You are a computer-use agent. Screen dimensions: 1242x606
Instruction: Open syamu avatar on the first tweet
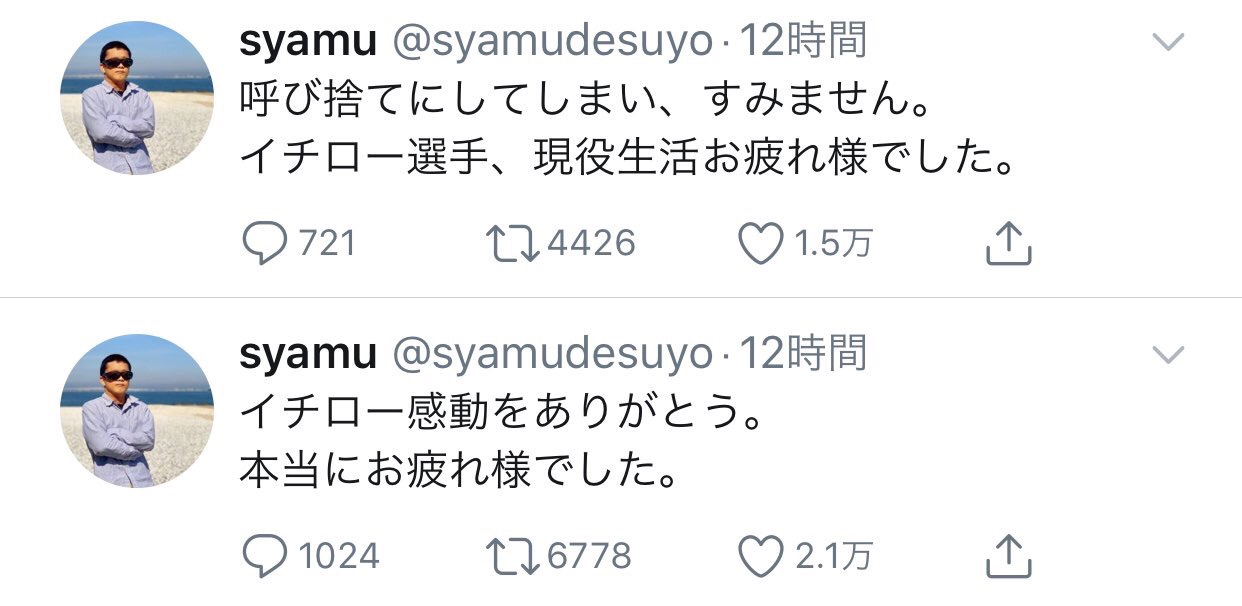[x=137, y=98]
